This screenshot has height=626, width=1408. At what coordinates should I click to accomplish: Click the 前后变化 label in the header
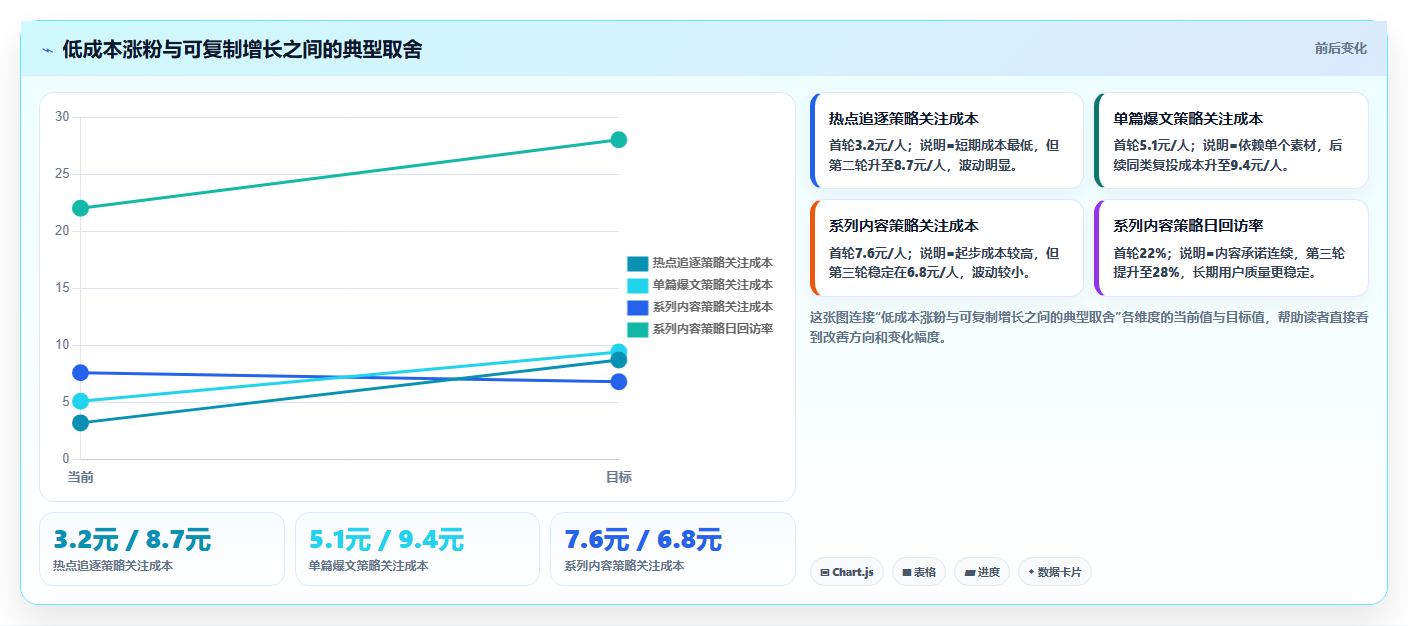click(1340, 49)
